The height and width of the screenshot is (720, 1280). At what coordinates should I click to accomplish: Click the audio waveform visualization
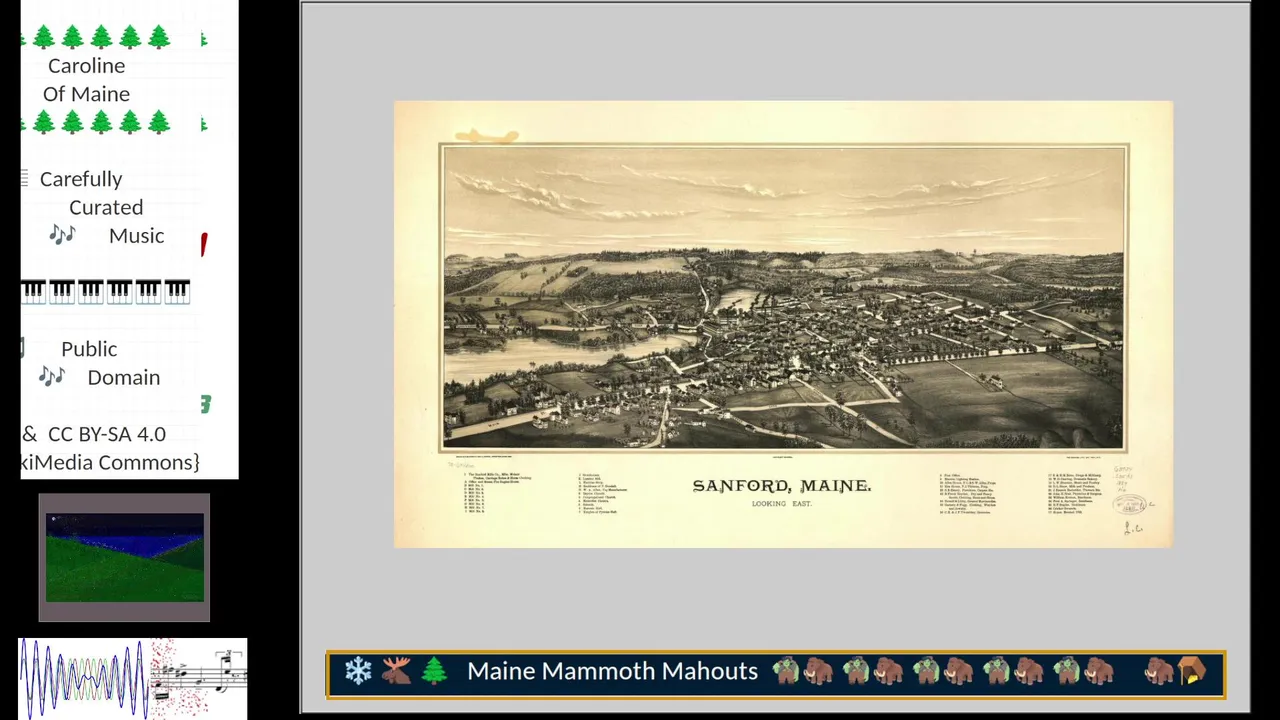click(85, 678)
